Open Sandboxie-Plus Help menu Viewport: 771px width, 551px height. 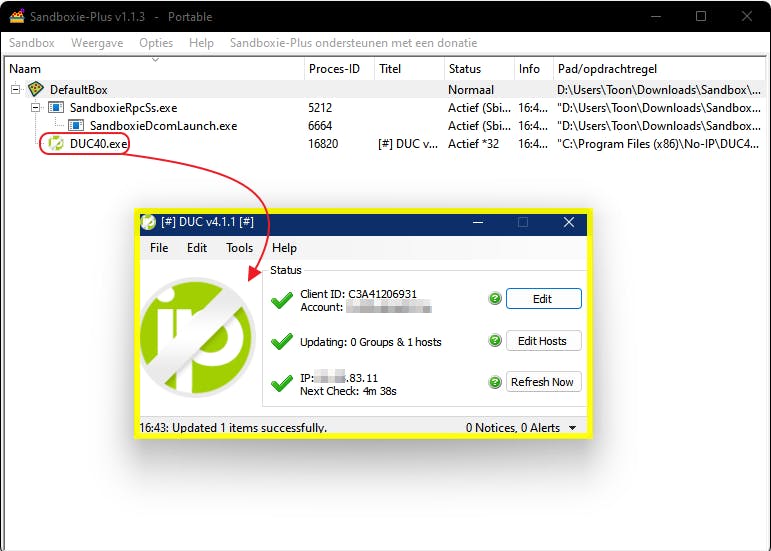(x=201, y=43)
